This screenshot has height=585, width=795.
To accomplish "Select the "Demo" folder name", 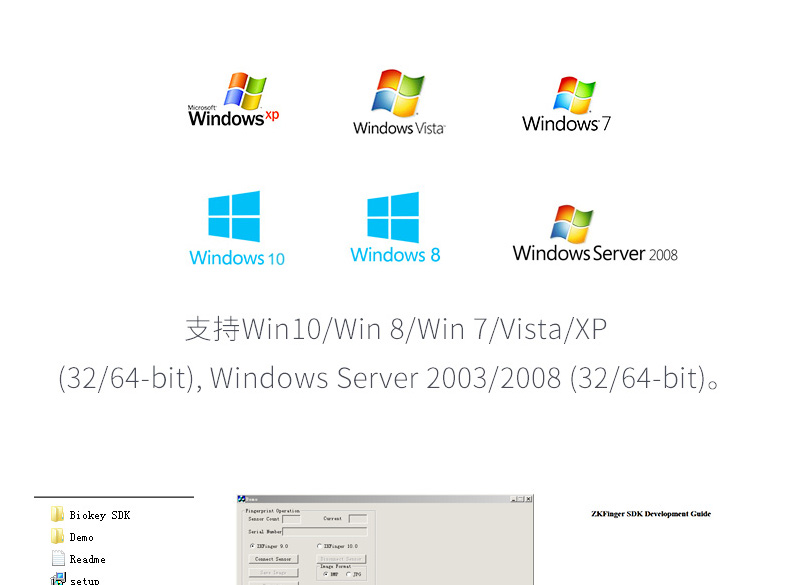I will coord(82,537).
